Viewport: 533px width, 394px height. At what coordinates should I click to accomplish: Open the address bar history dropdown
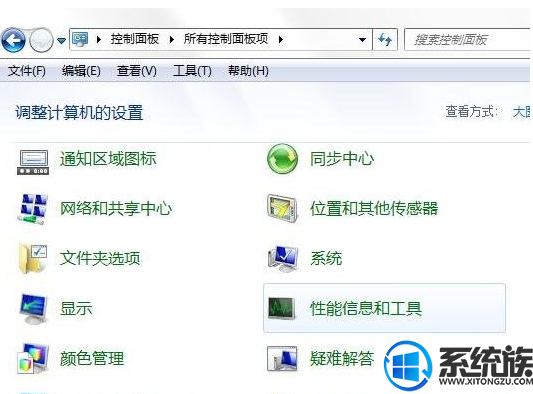click(x=362, y=40)
